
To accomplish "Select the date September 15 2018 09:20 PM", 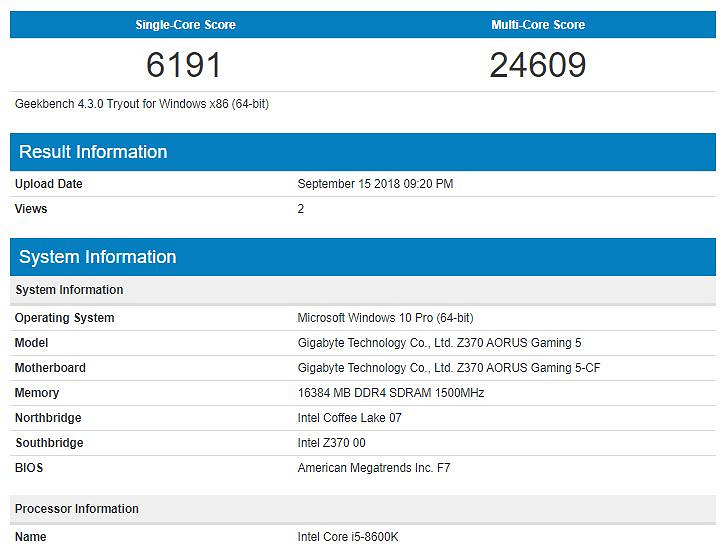I will [375, 184].
